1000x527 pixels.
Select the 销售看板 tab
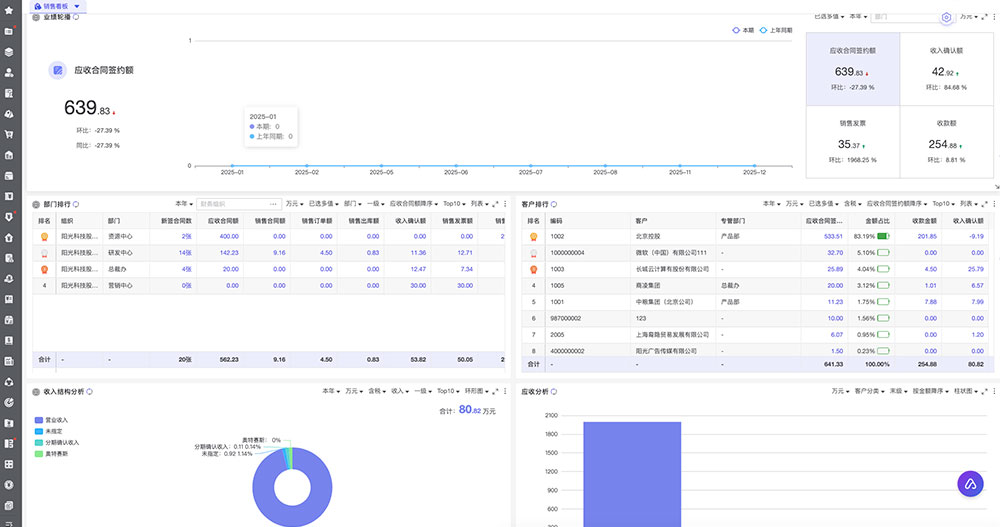(x=57, y=6)
